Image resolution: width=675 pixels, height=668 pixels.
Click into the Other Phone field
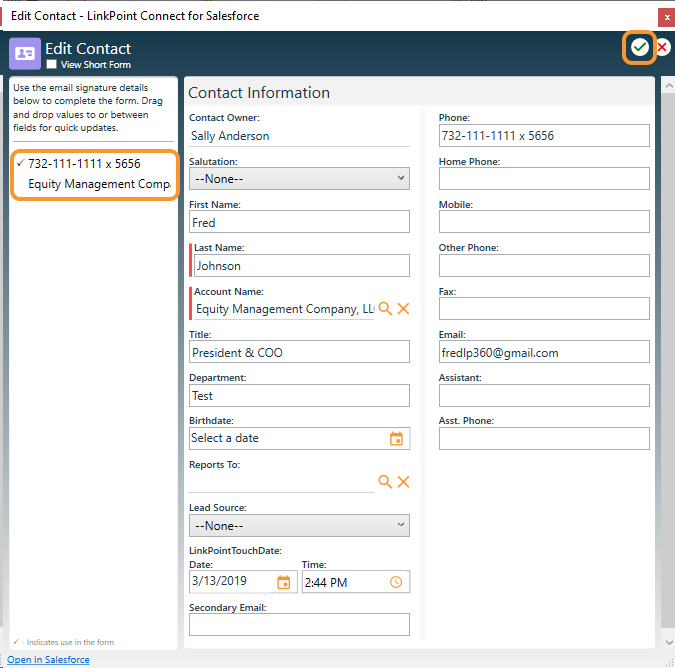[544, 266]
